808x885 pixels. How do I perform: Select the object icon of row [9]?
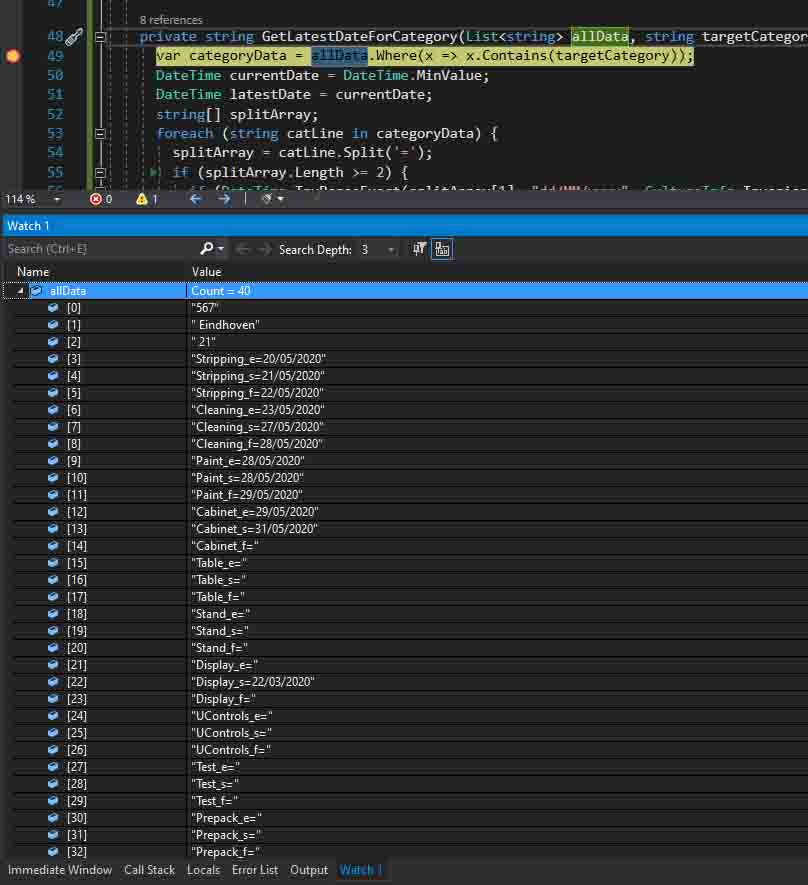53,461
